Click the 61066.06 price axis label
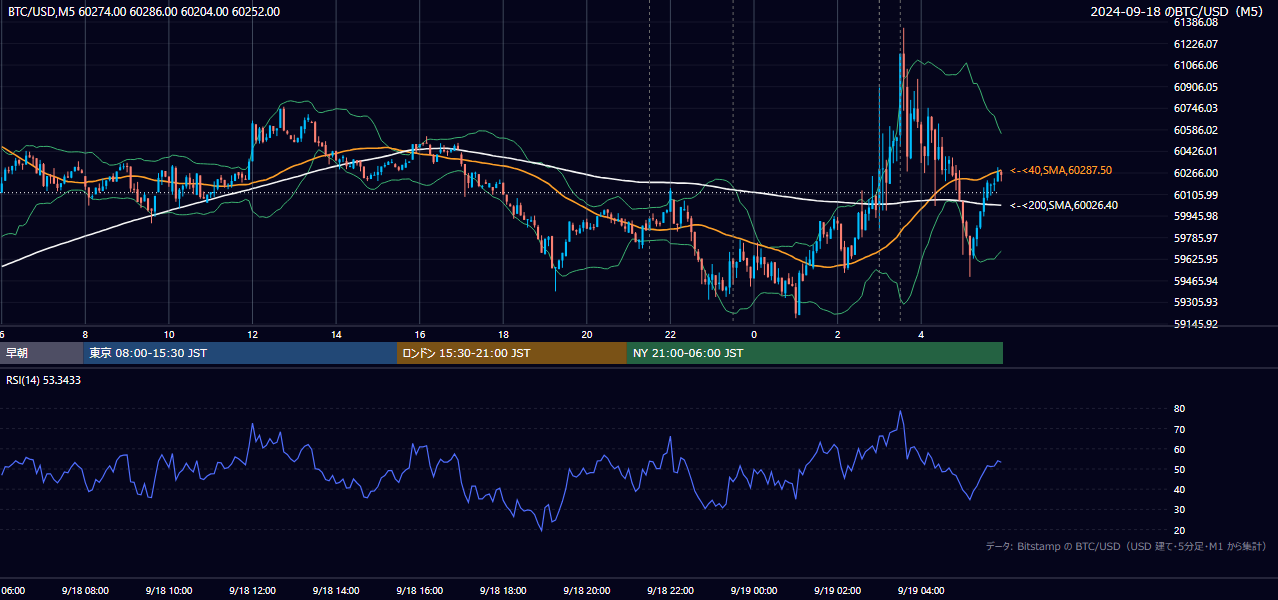Viewport: 1278px width, 600px height. (1195, 65)
